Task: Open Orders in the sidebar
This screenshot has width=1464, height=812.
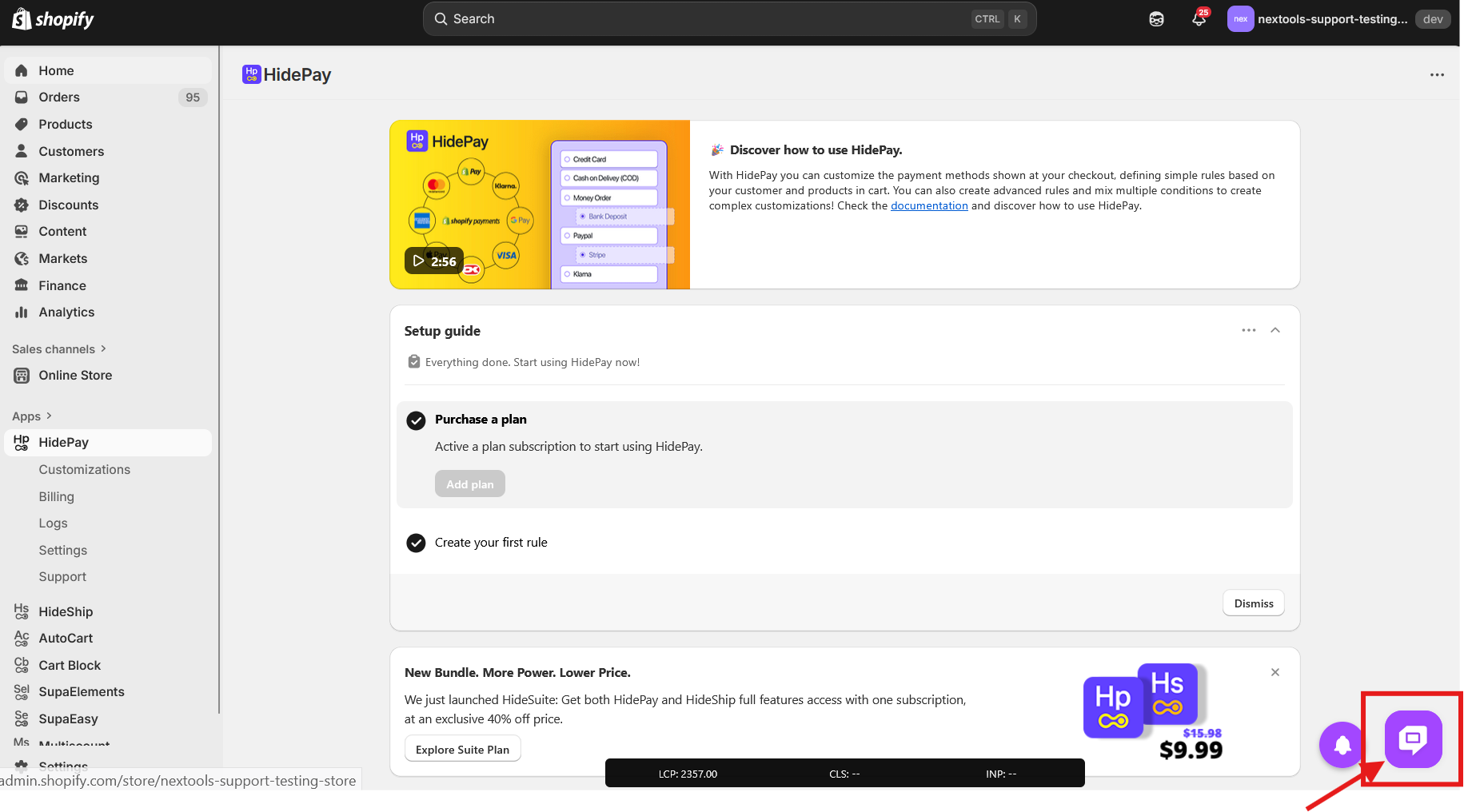Action: (108, 97)
